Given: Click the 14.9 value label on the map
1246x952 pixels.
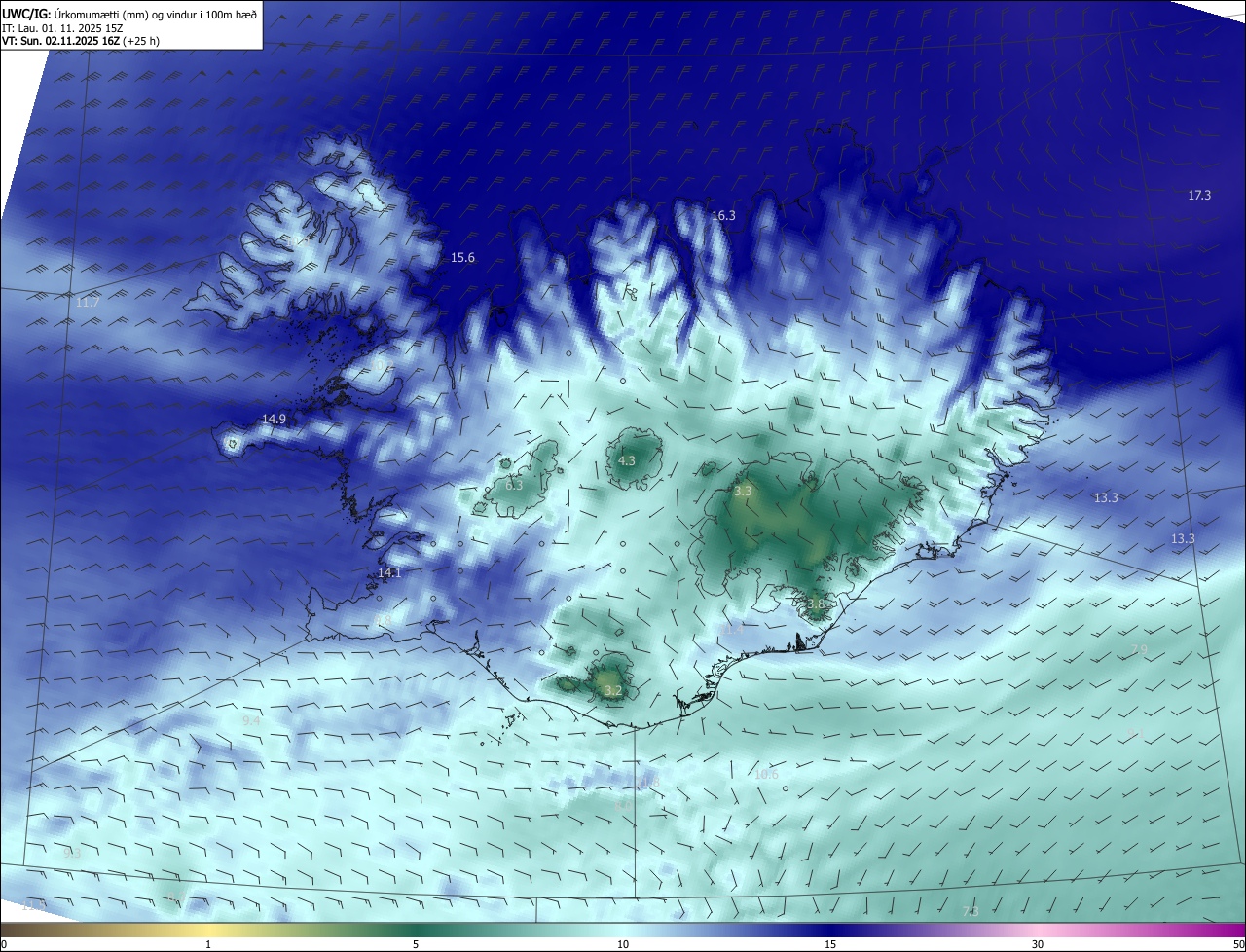Looking at the screenshot, I should coord(274,420).
